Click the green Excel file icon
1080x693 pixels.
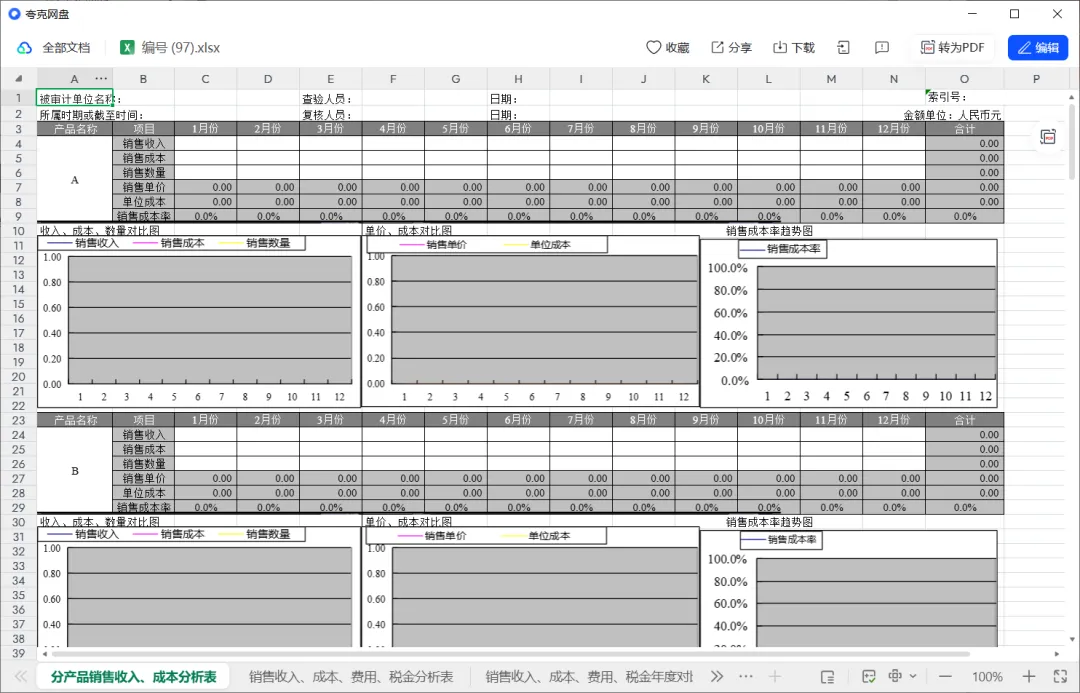tap(127, 48)
